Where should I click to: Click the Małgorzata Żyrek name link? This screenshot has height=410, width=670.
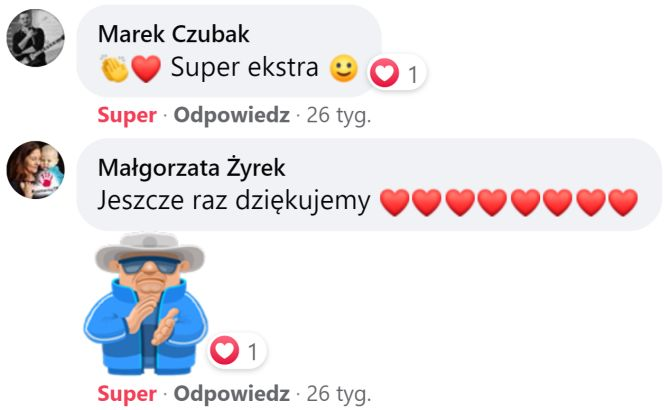pos(191,167)
